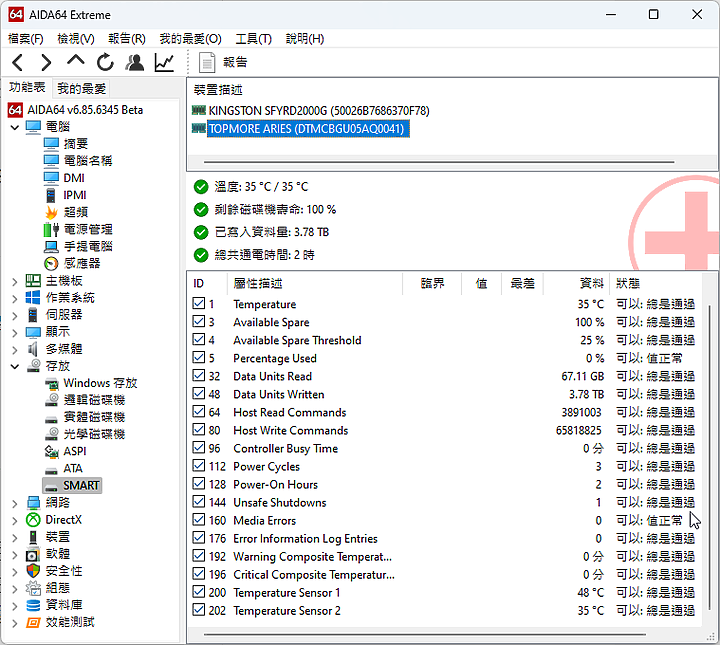Click the Report document icon
This screenshot has width=720, height=645.
click(x=207, y=62)
